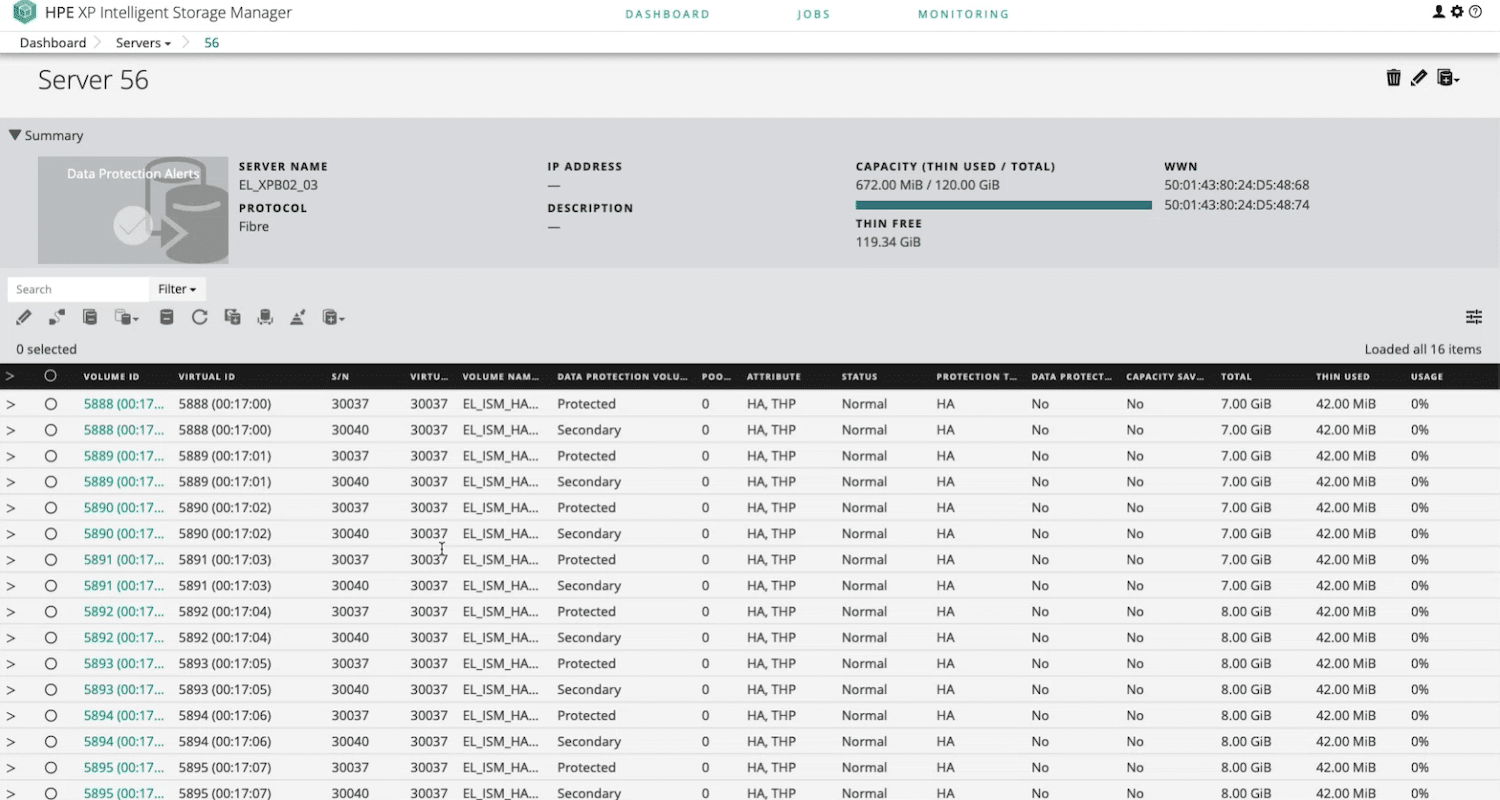1500x800 pixels.
Task: Select radio for 5891 Protected row
Action: tap(50, 560)
